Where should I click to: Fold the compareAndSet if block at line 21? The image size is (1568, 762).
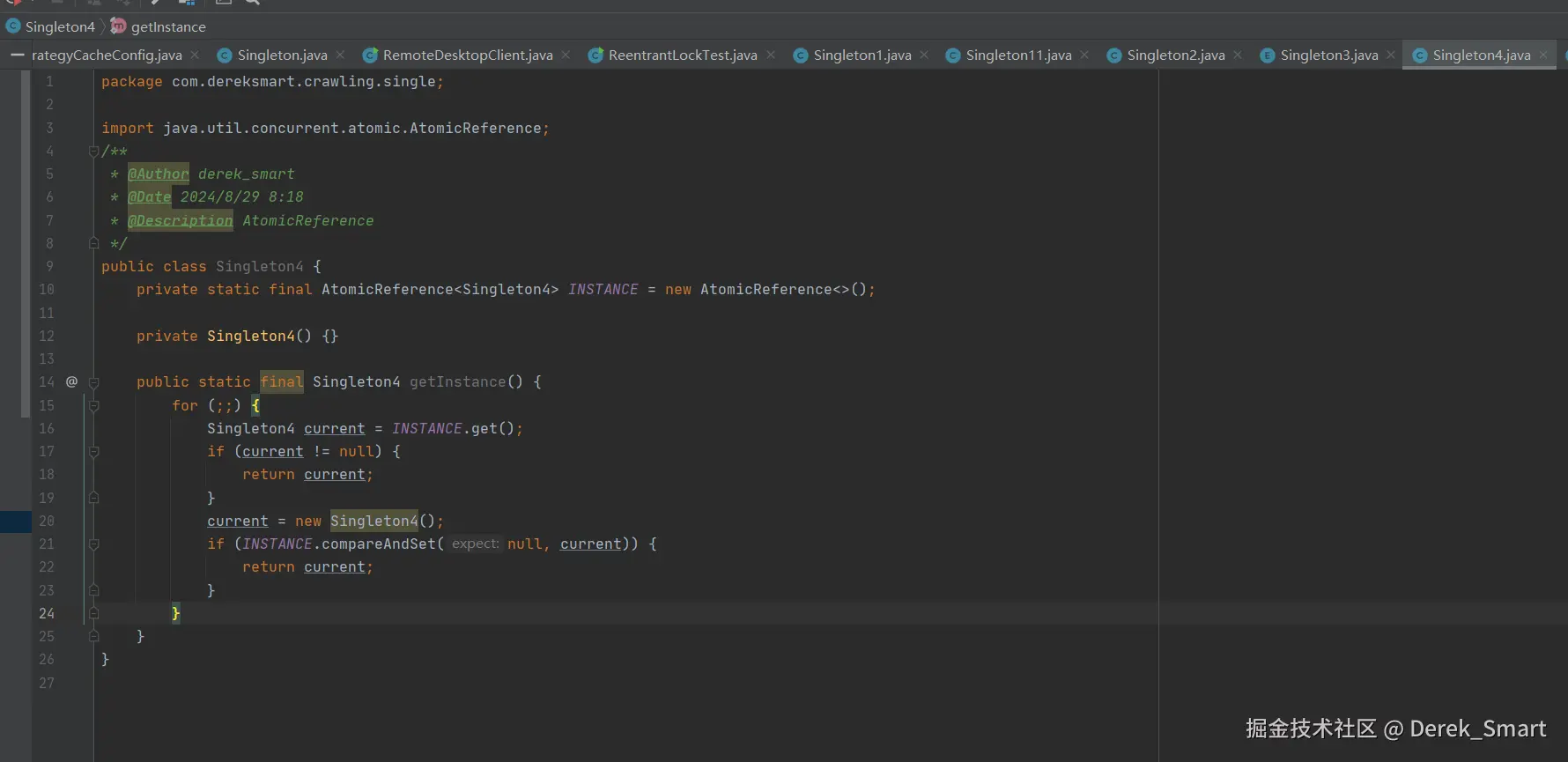(93, 544)
